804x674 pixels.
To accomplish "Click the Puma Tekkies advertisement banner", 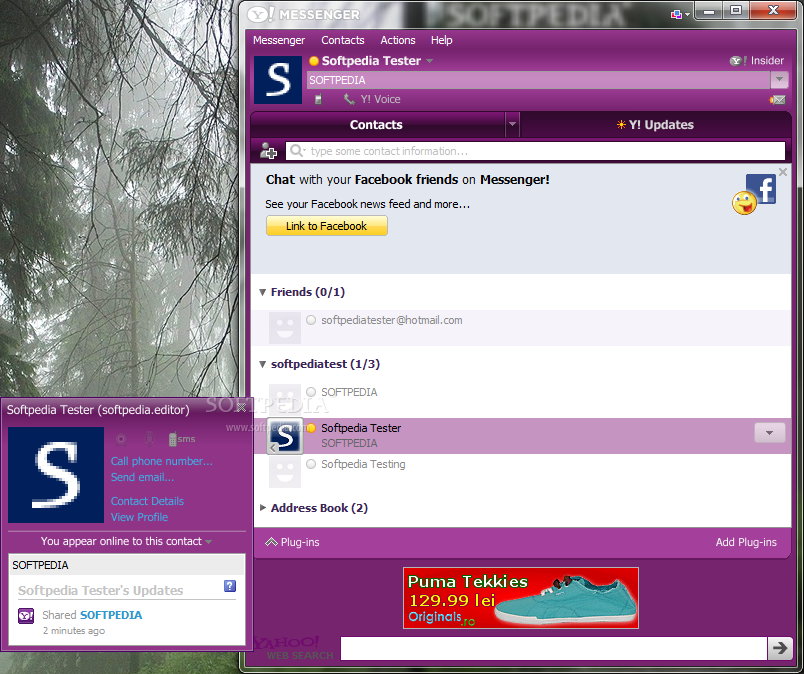I will pos(520,598).
